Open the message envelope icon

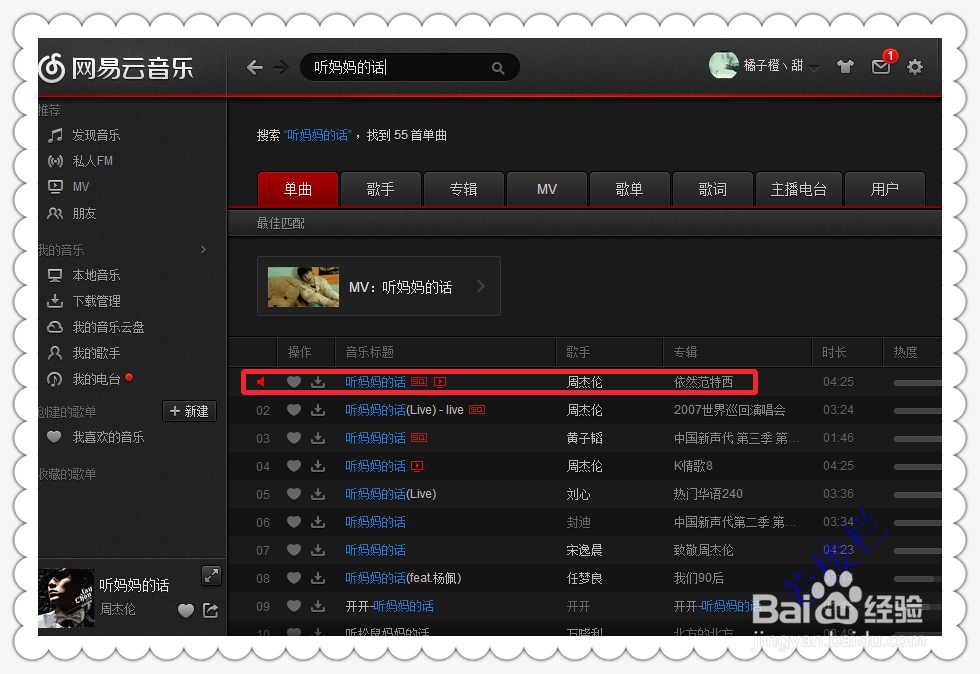coord(881,66)
